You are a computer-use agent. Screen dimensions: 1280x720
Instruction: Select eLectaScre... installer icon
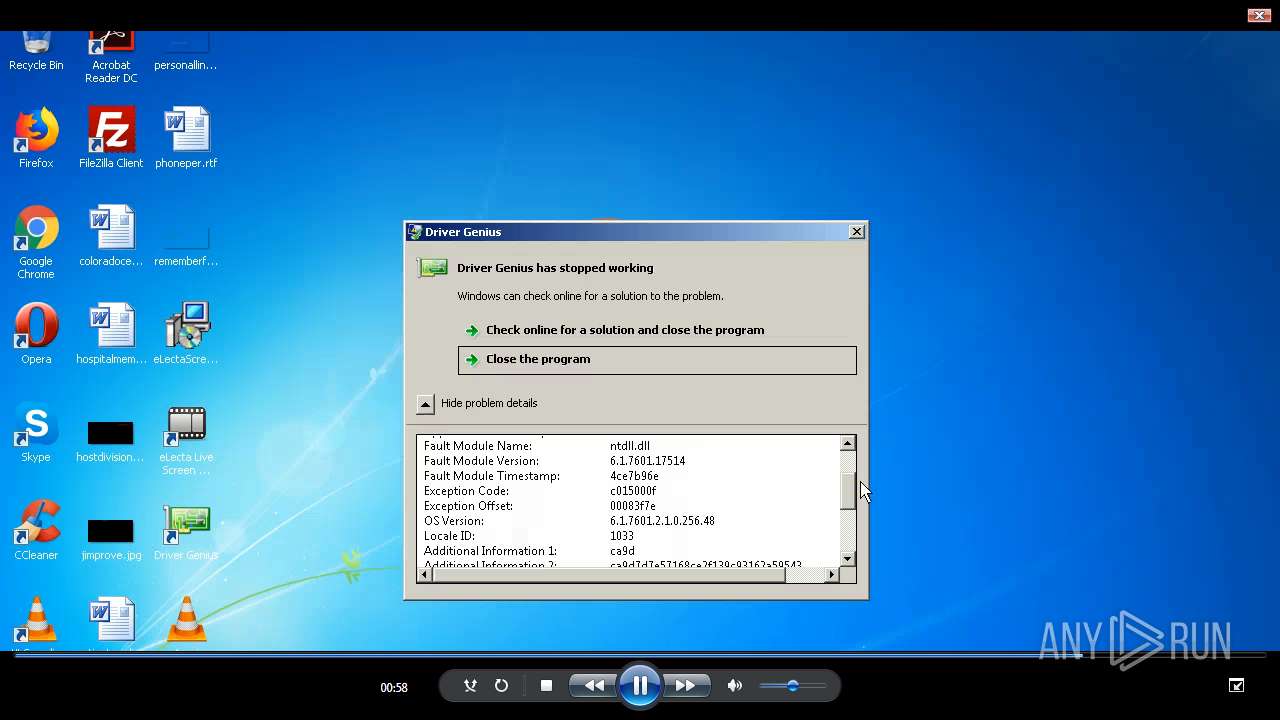[186, 334]
